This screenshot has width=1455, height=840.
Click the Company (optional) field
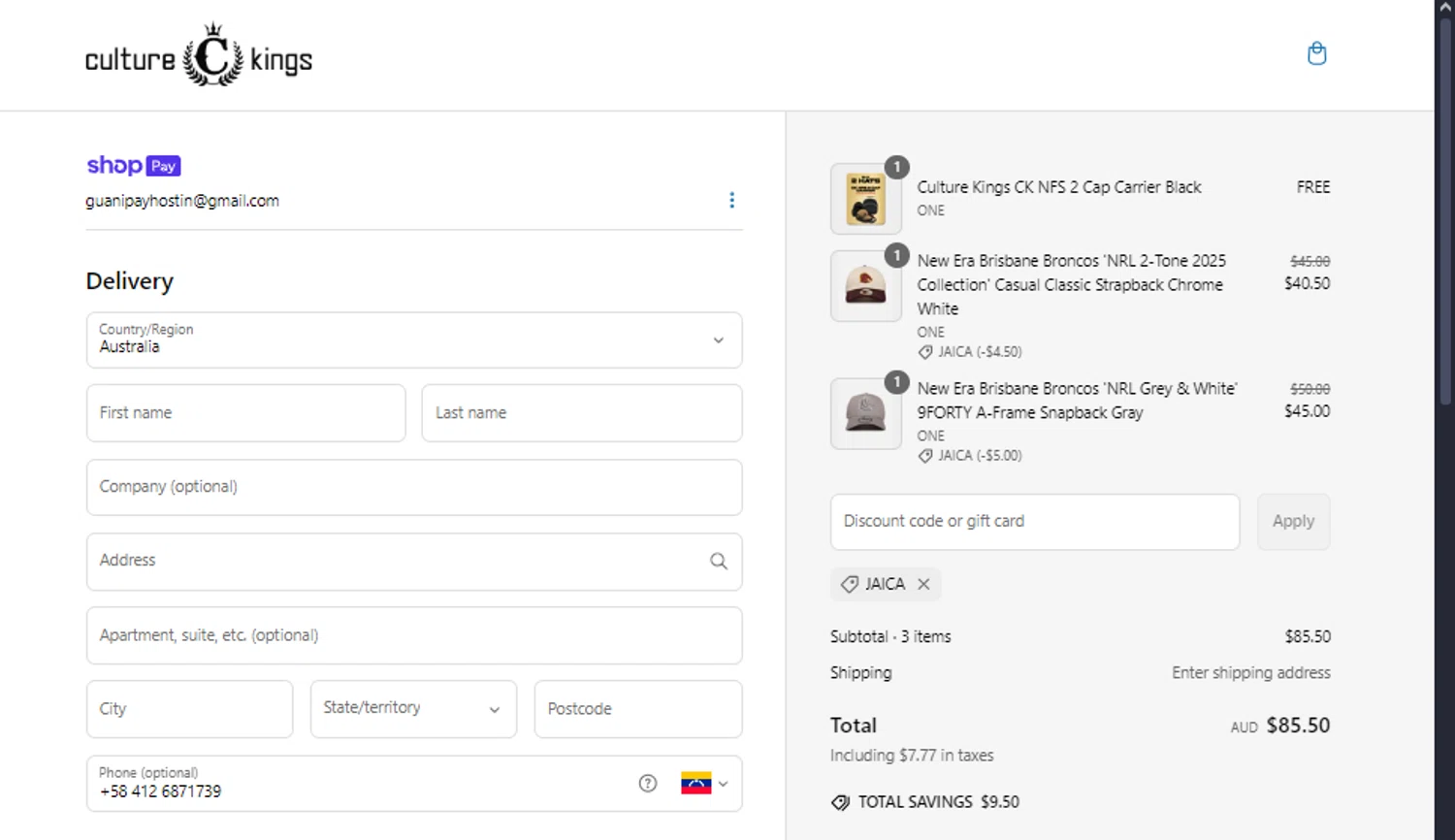point(414,487)
